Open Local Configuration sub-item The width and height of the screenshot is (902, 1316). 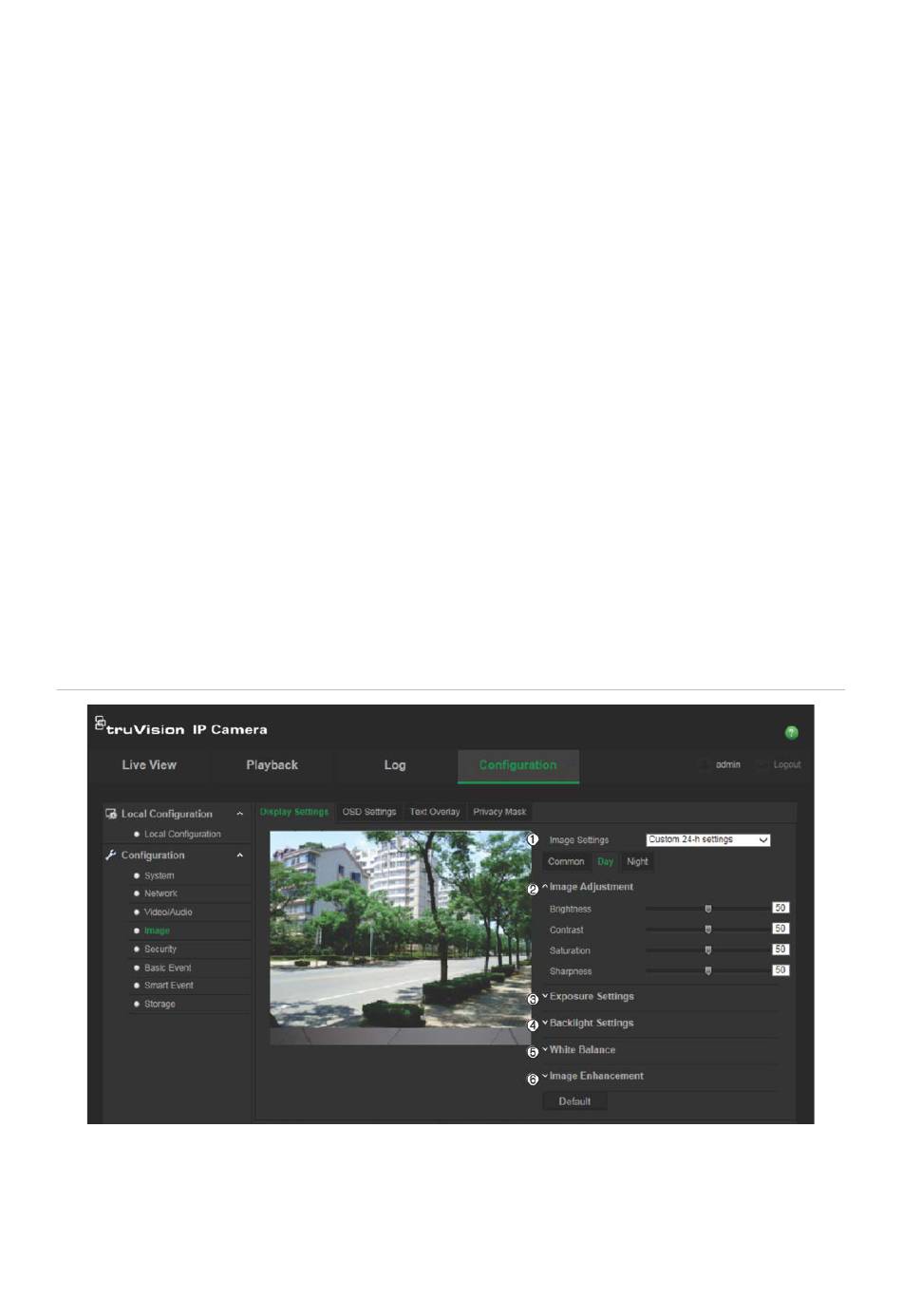(182, 835)
